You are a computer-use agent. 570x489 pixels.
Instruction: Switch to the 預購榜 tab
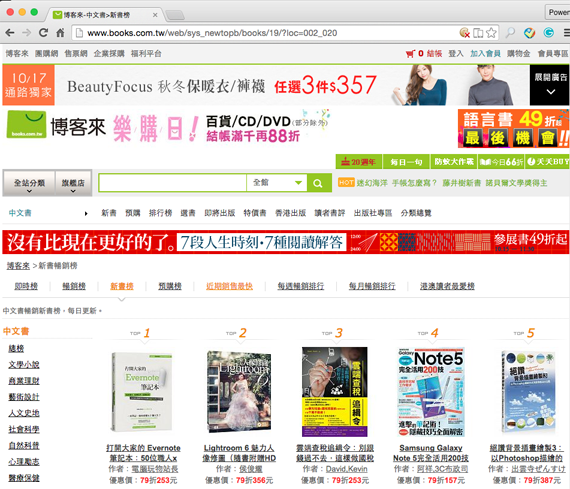click(x=170, y=286)
